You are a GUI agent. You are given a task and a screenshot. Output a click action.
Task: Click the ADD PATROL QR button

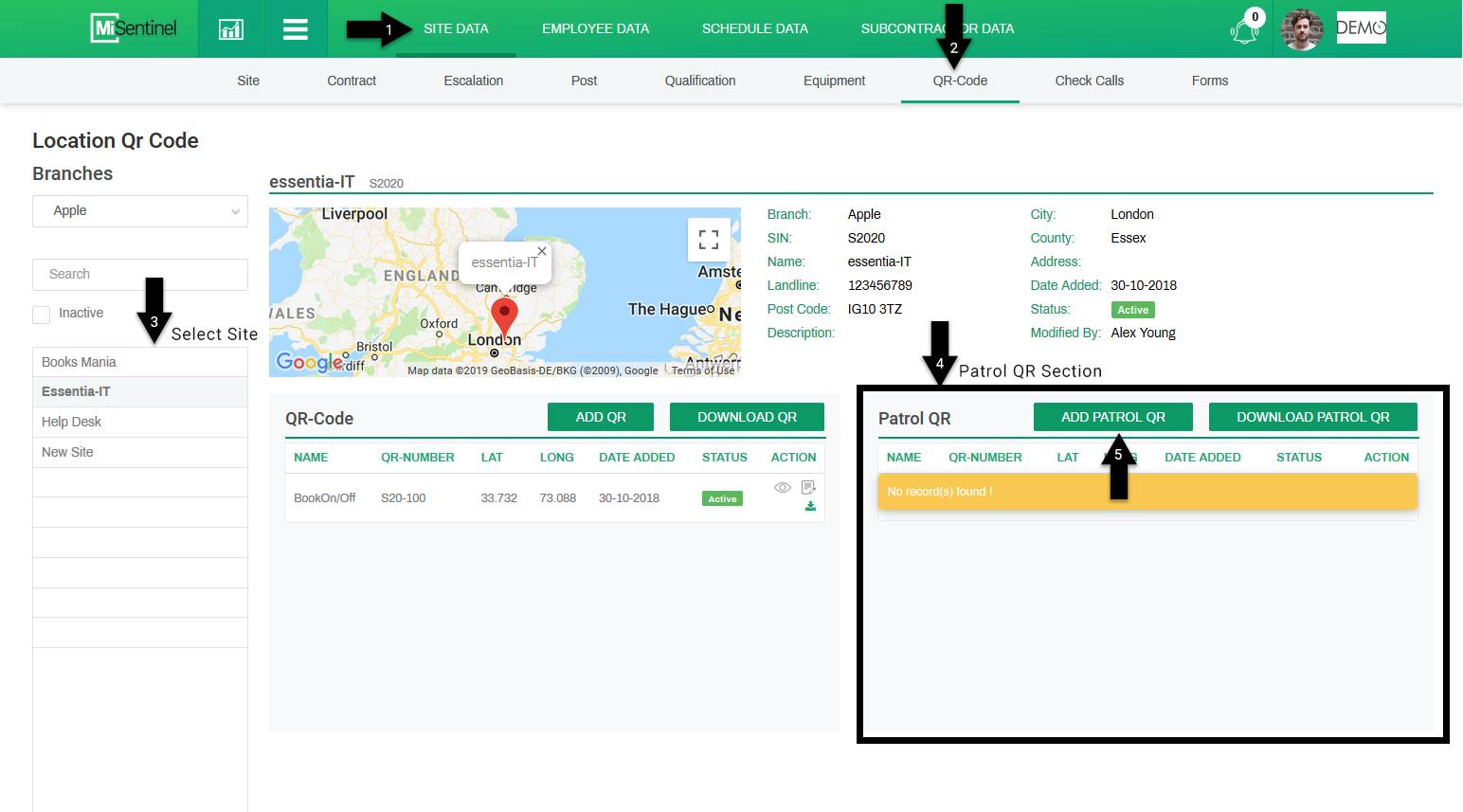click(x=1113, y=417)
